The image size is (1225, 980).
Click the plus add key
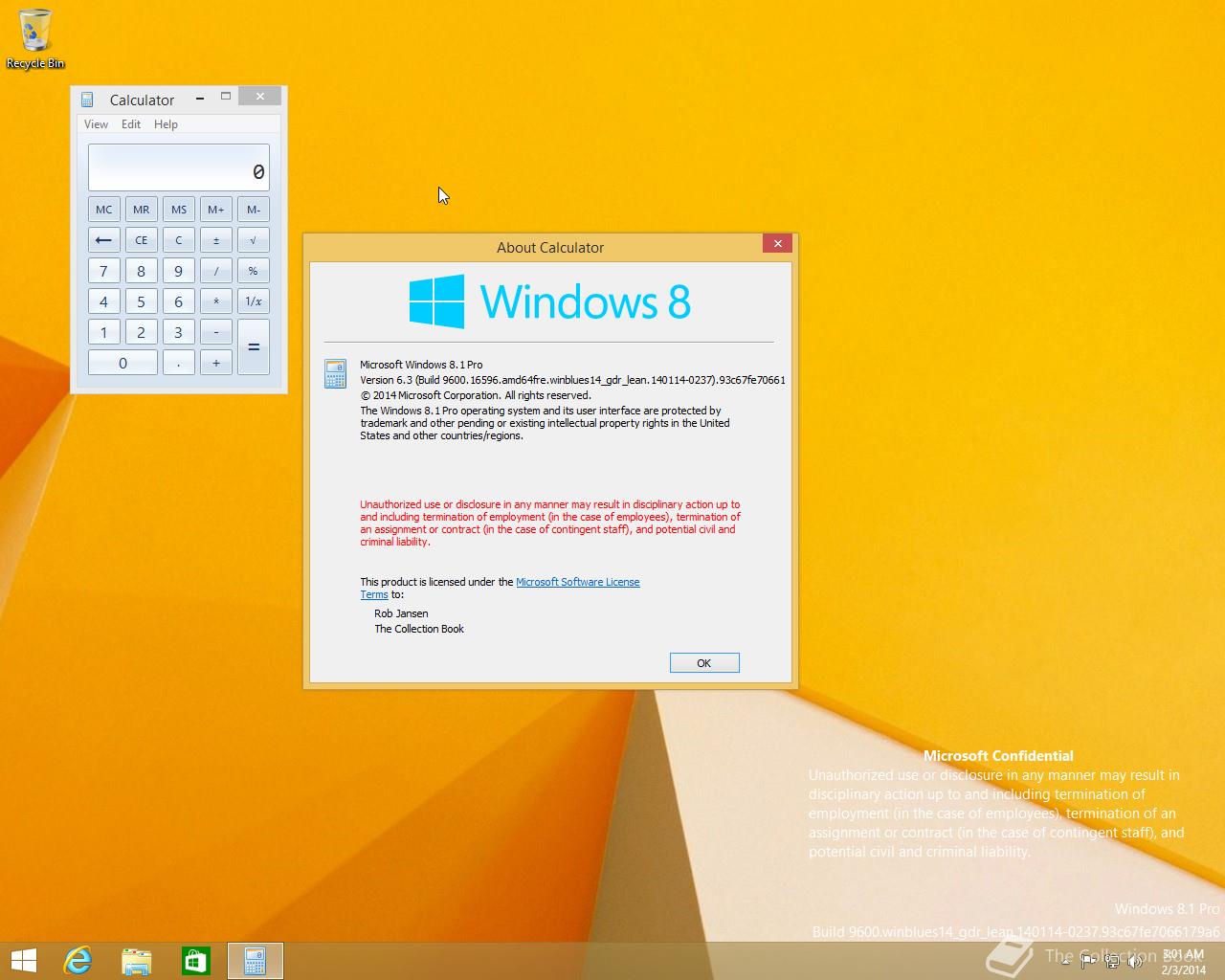click(x=216, y=363)
